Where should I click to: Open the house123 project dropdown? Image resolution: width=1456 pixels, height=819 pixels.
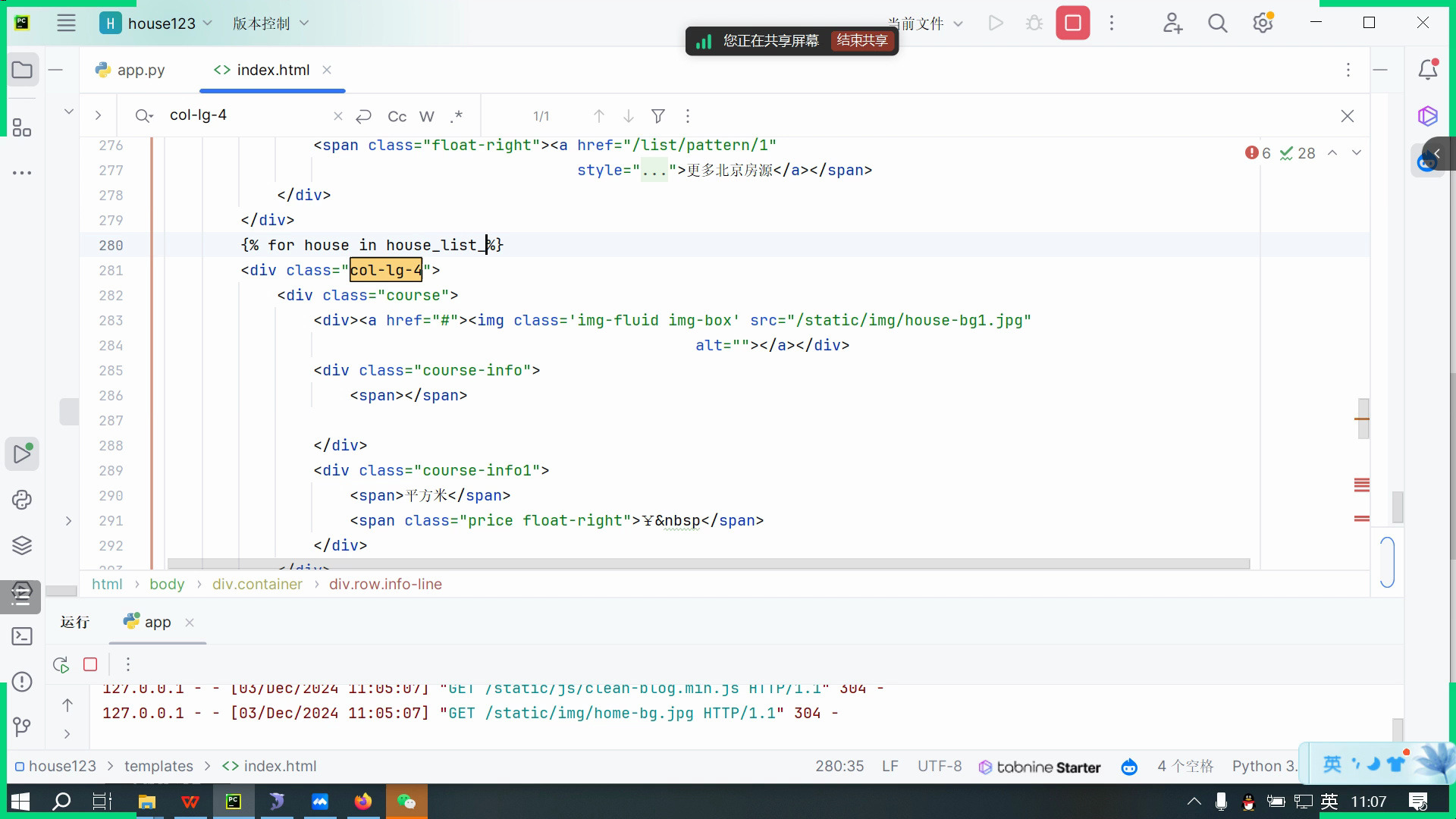click(x=156, y=24)
